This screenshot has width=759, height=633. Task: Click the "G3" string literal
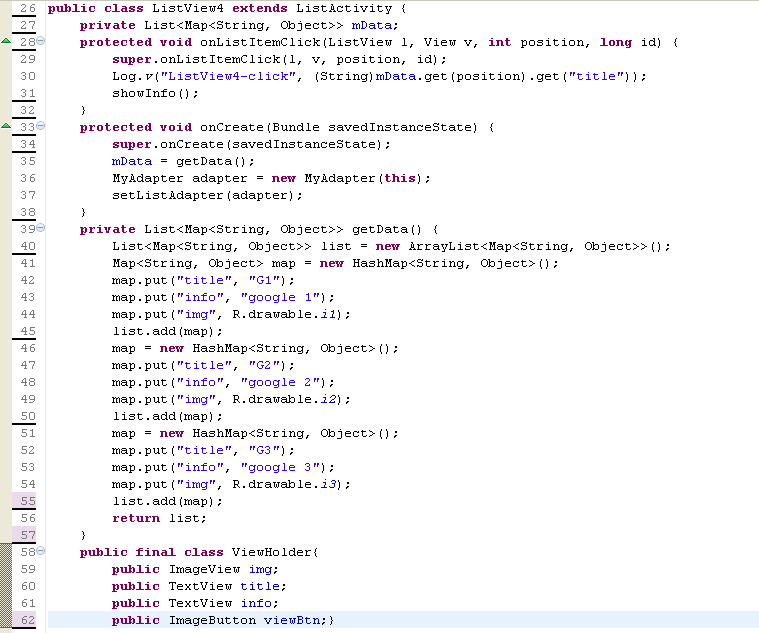[x=264, y=450]
